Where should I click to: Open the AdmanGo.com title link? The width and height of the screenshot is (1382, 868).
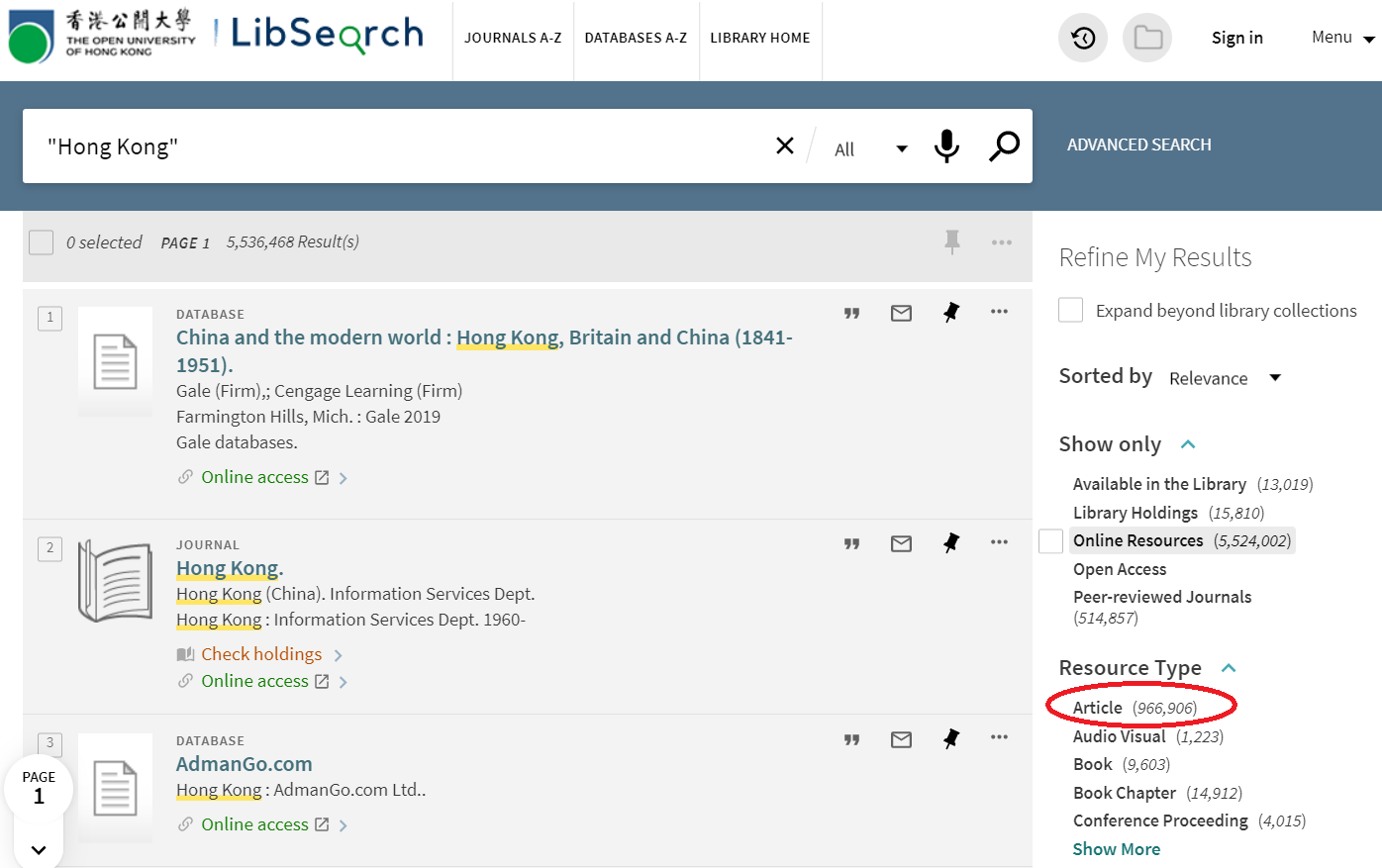coord(245,764)
